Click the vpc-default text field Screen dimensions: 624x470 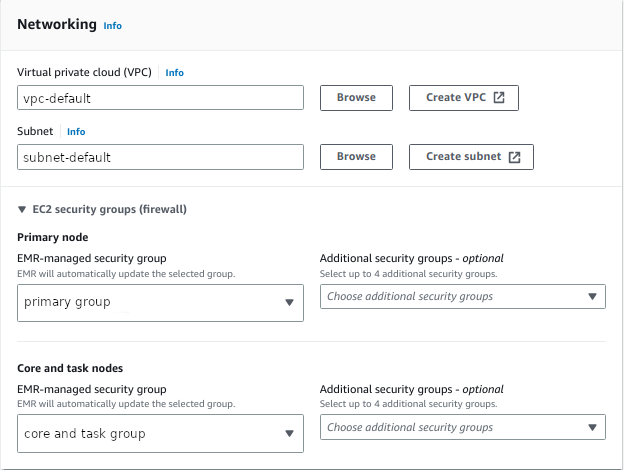point(160,98)
